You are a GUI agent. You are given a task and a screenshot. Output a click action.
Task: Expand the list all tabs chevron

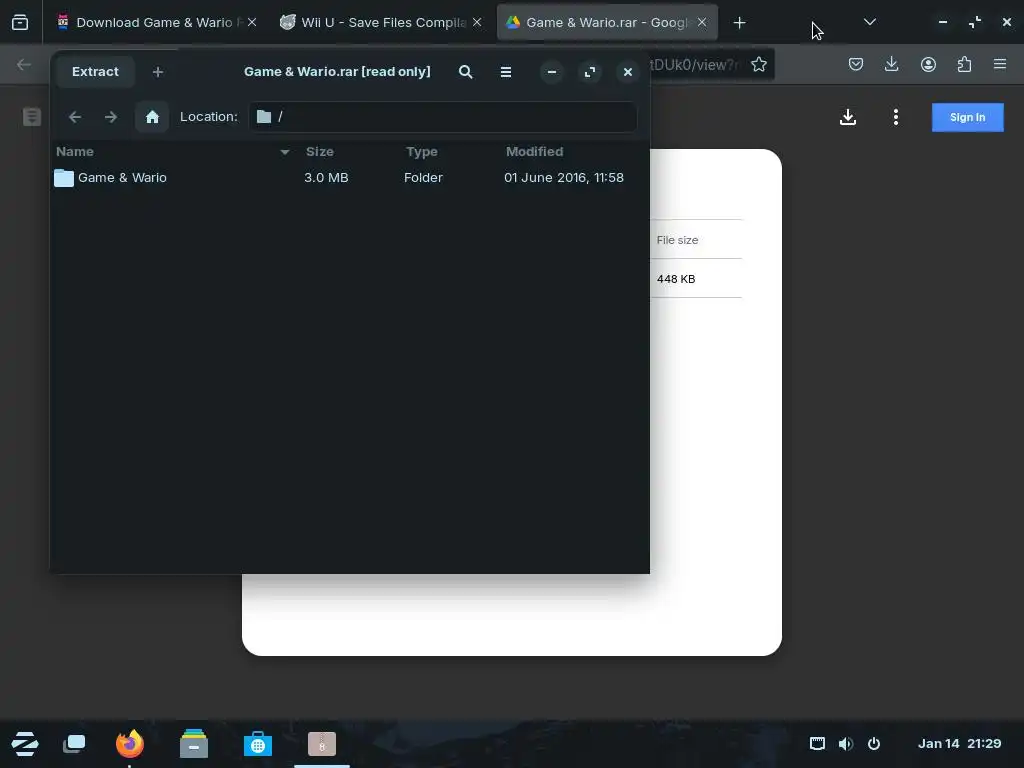[x=870, y=22]
